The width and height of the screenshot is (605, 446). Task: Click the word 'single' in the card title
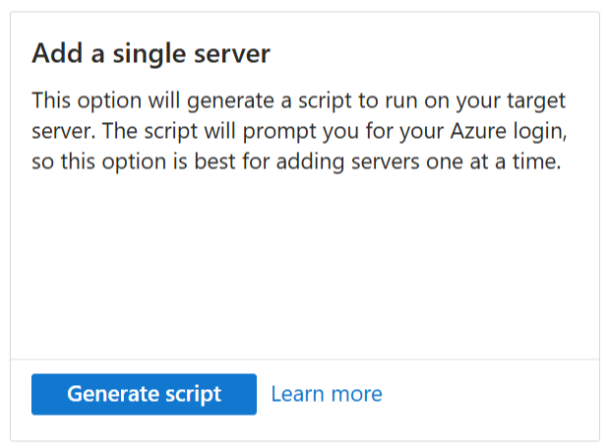(x=150, y=54)
